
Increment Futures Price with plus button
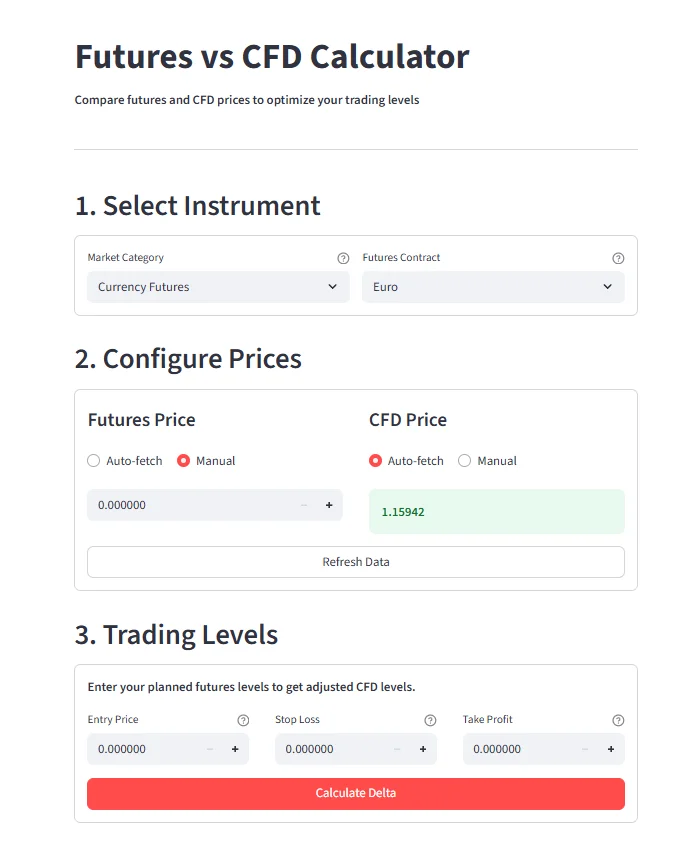pyautogui.click(x=329, y=505)
